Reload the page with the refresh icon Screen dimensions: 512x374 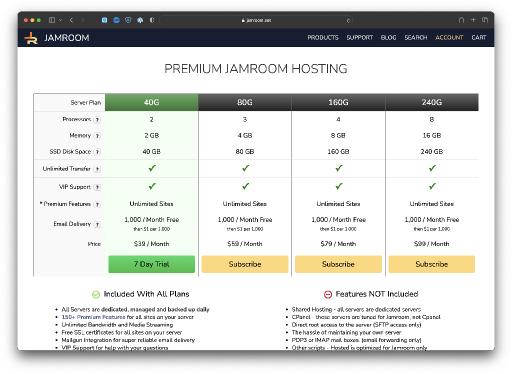click(x=348, y=20)
